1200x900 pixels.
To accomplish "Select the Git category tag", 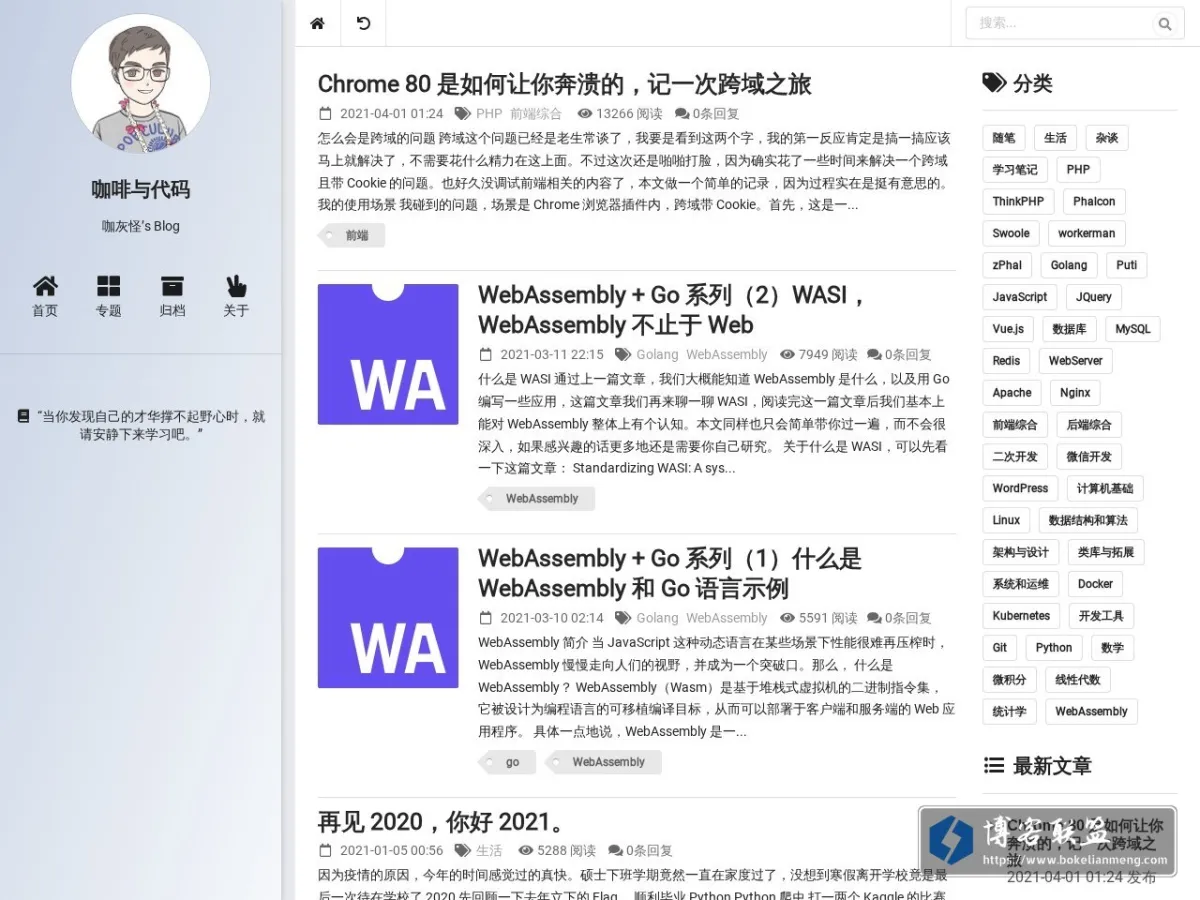I will 1000,648.
